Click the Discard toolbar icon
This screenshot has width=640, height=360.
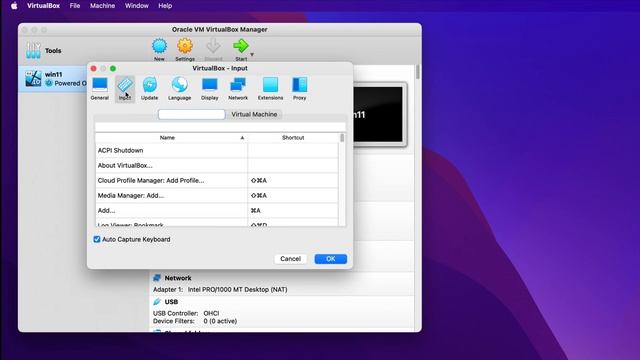[213, 46]
